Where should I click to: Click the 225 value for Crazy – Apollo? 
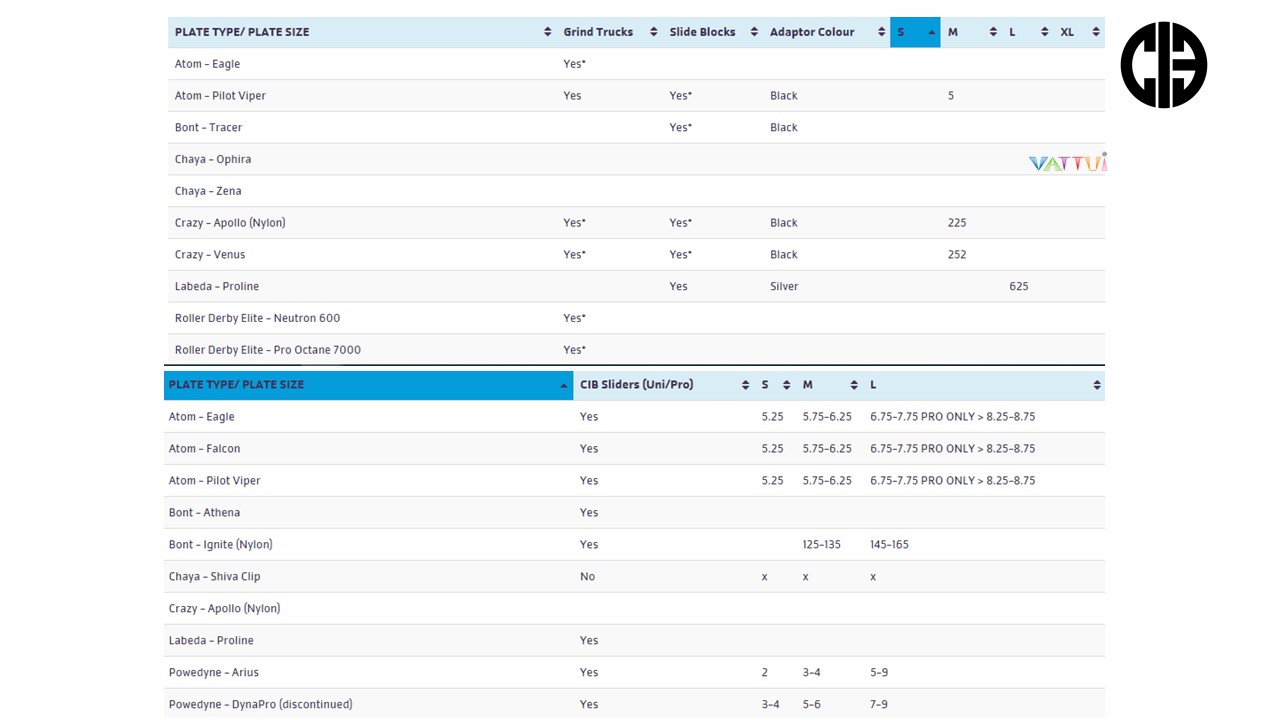point(957,223)
